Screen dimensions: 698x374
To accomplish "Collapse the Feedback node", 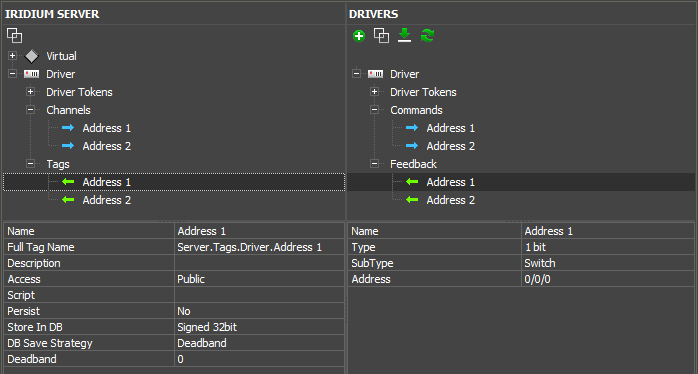I will (x=374, y=164).
